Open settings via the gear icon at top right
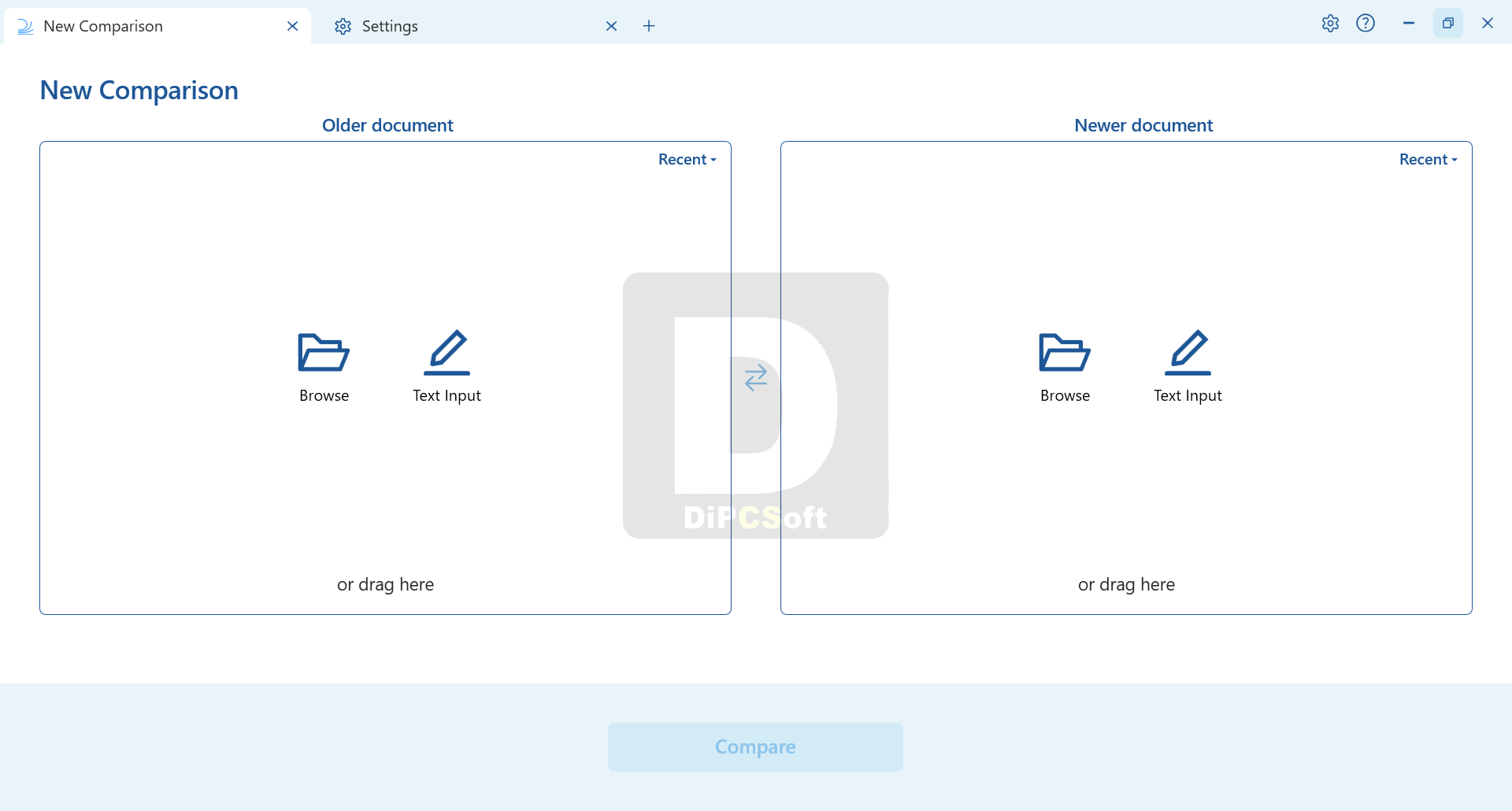Image resolution: width=1512 pixels, height=811 pixels. (x=1330, y=23)
